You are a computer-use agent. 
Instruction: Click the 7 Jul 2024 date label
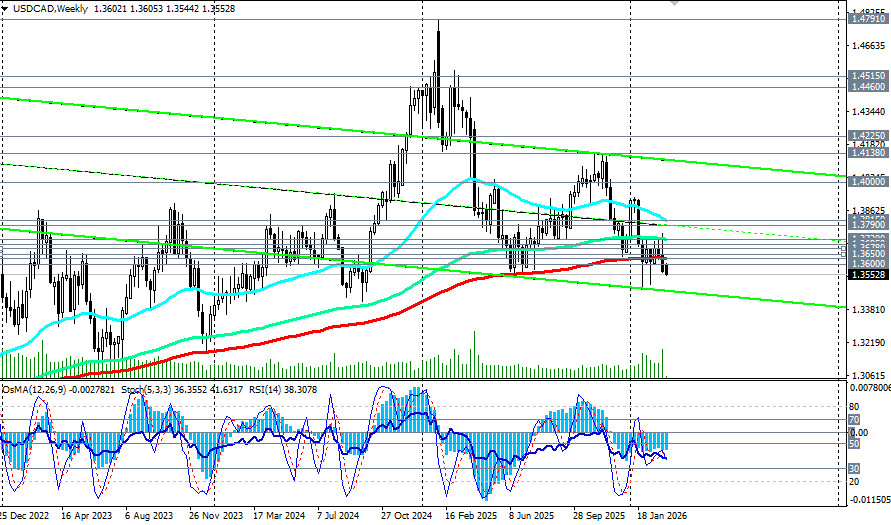point(338,516)
